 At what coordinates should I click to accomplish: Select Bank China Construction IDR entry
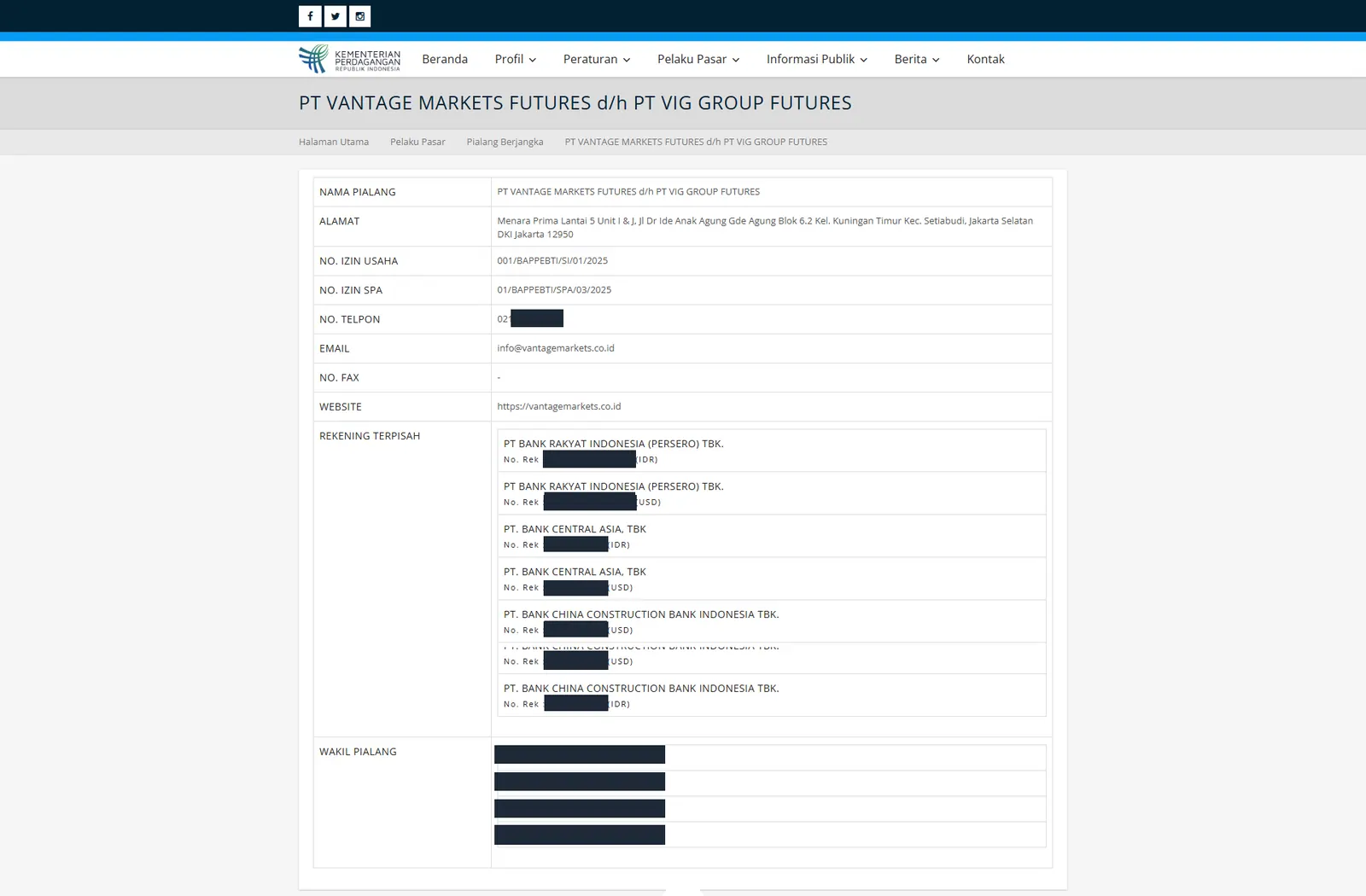coord(772,695)
